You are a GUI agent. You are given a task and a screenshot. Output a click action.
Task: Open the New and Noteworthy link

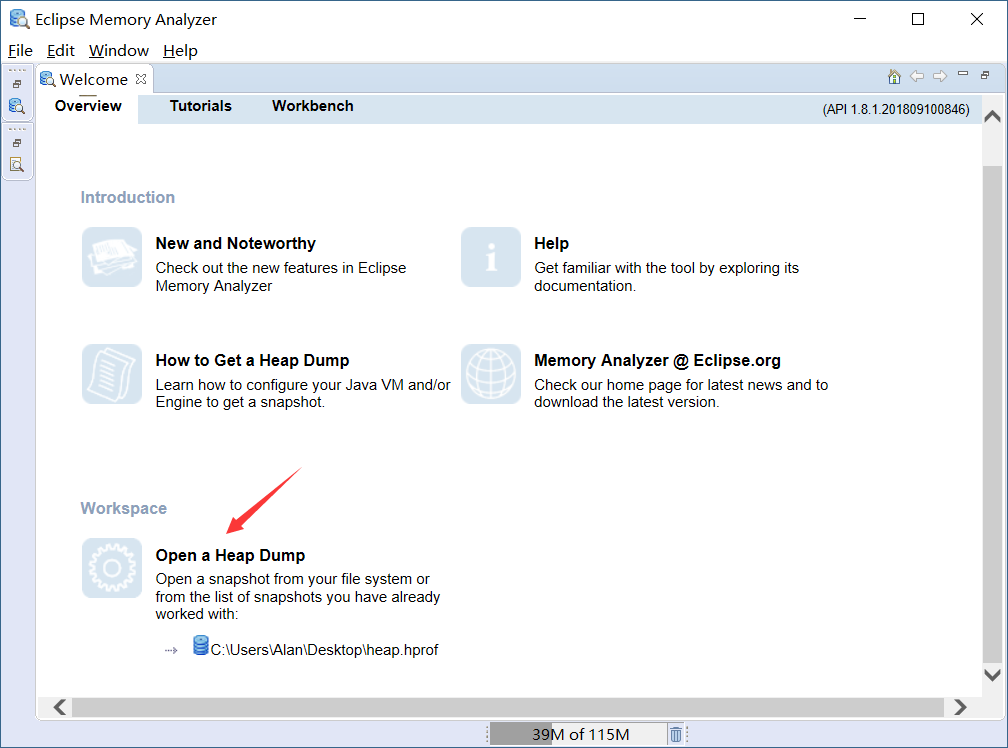235,244
